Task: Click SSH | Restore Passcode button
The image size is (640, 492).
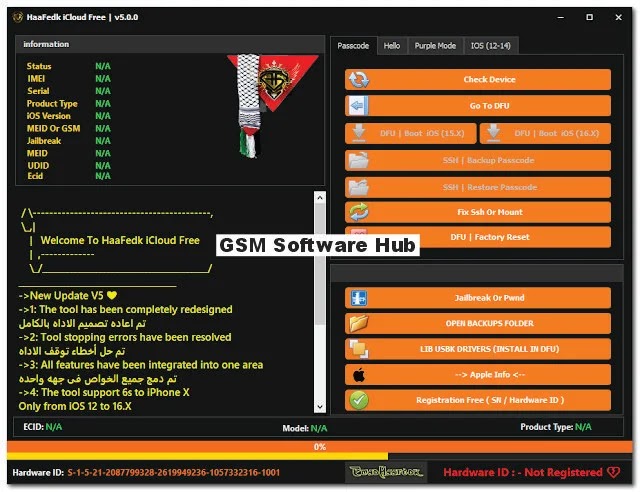Action: tap(478, 187)
